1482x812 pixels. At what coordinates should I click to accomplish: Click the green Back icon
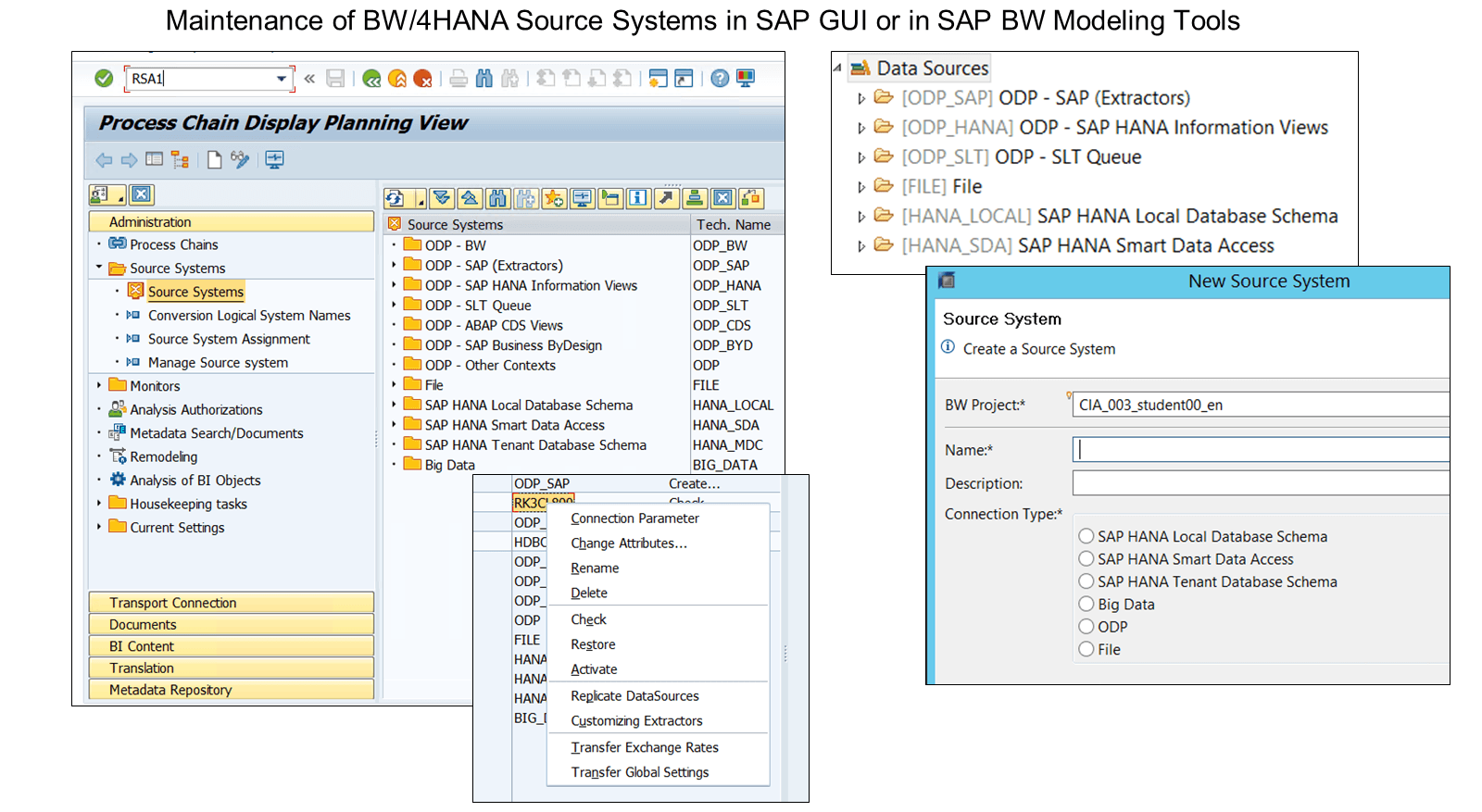tap(371, 79)
